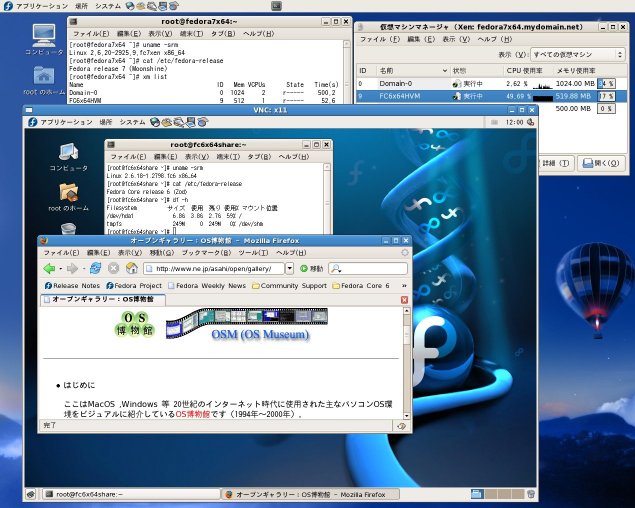
Task: Click the workspace switcher in the VNC bottom panel
Action: pyautogui.click(x=498, y=494)
